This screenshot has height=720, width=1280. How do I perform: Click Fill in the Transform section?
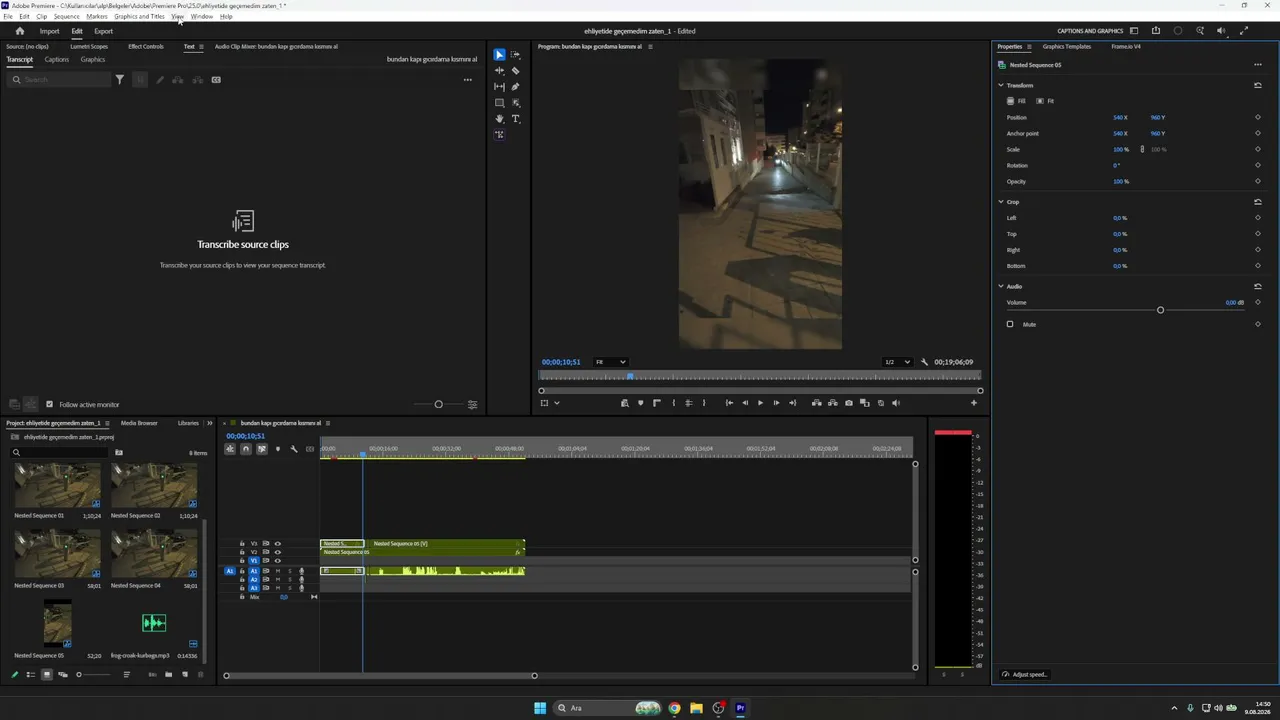(1017, 101)
